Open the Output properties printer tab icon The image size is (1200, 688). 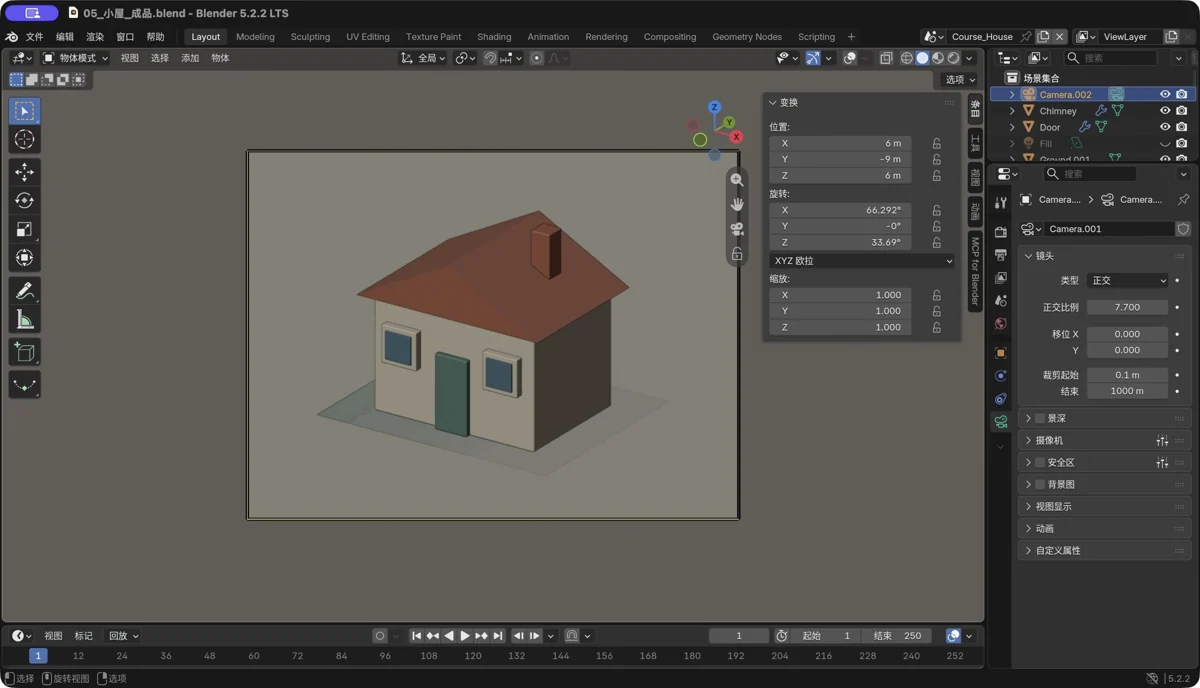(x=1001, y=254)
